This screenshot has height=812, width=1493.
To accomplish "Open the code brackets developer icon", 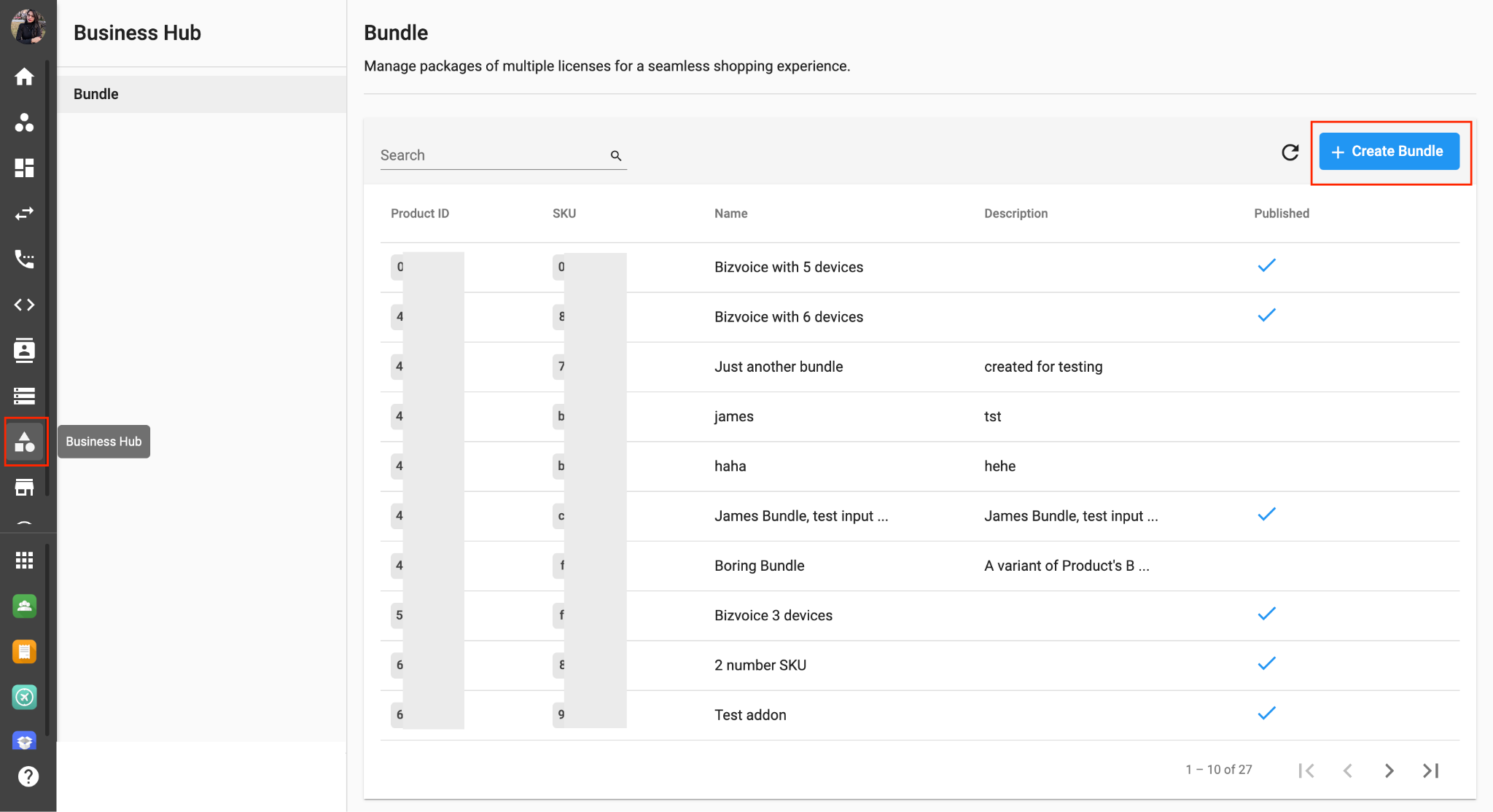I will click(x=24, y=305).
